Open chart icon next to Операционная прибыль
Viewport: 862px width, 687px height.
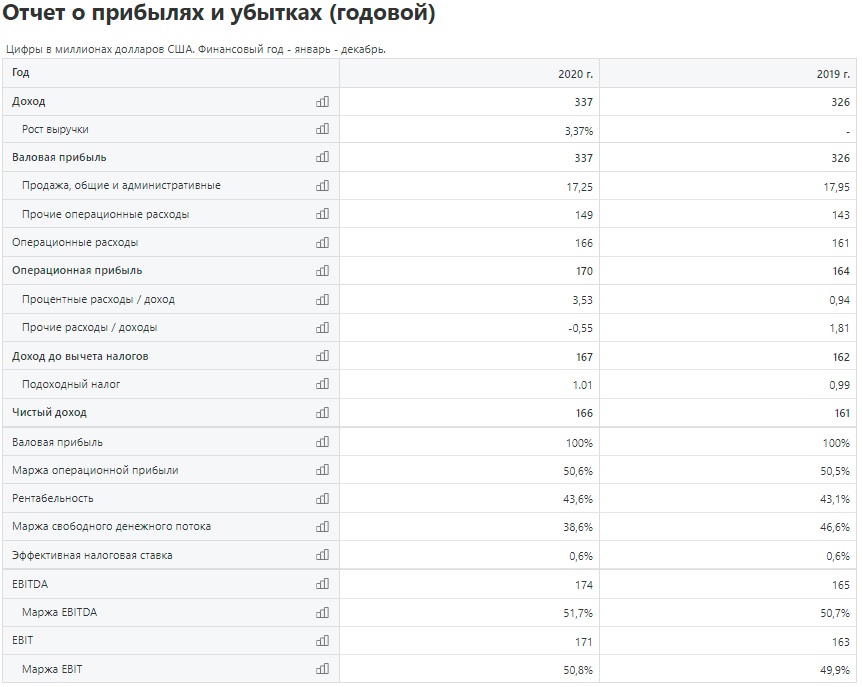click(323, 270)
